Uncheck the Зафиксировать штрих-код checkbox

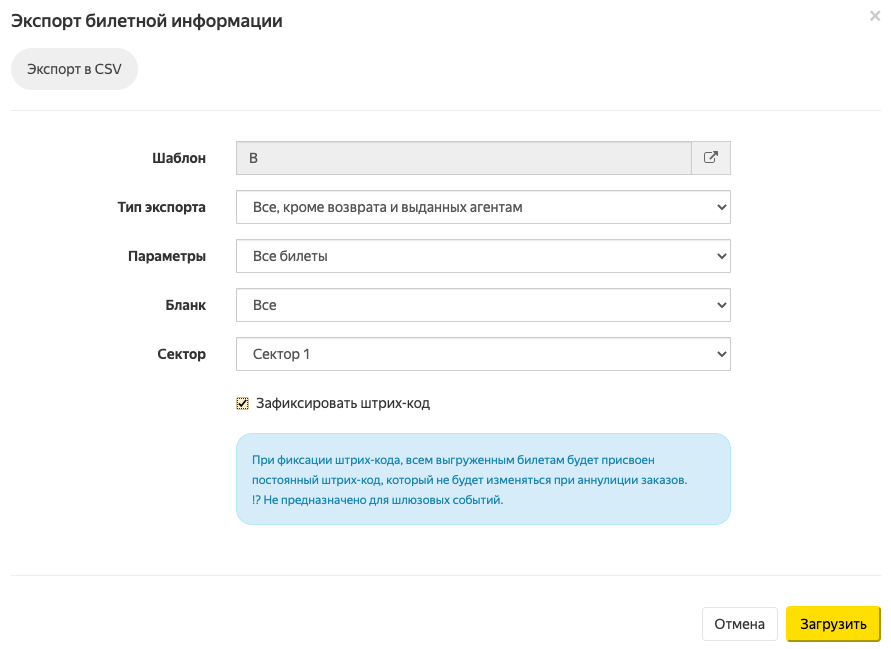coord(242,404)
